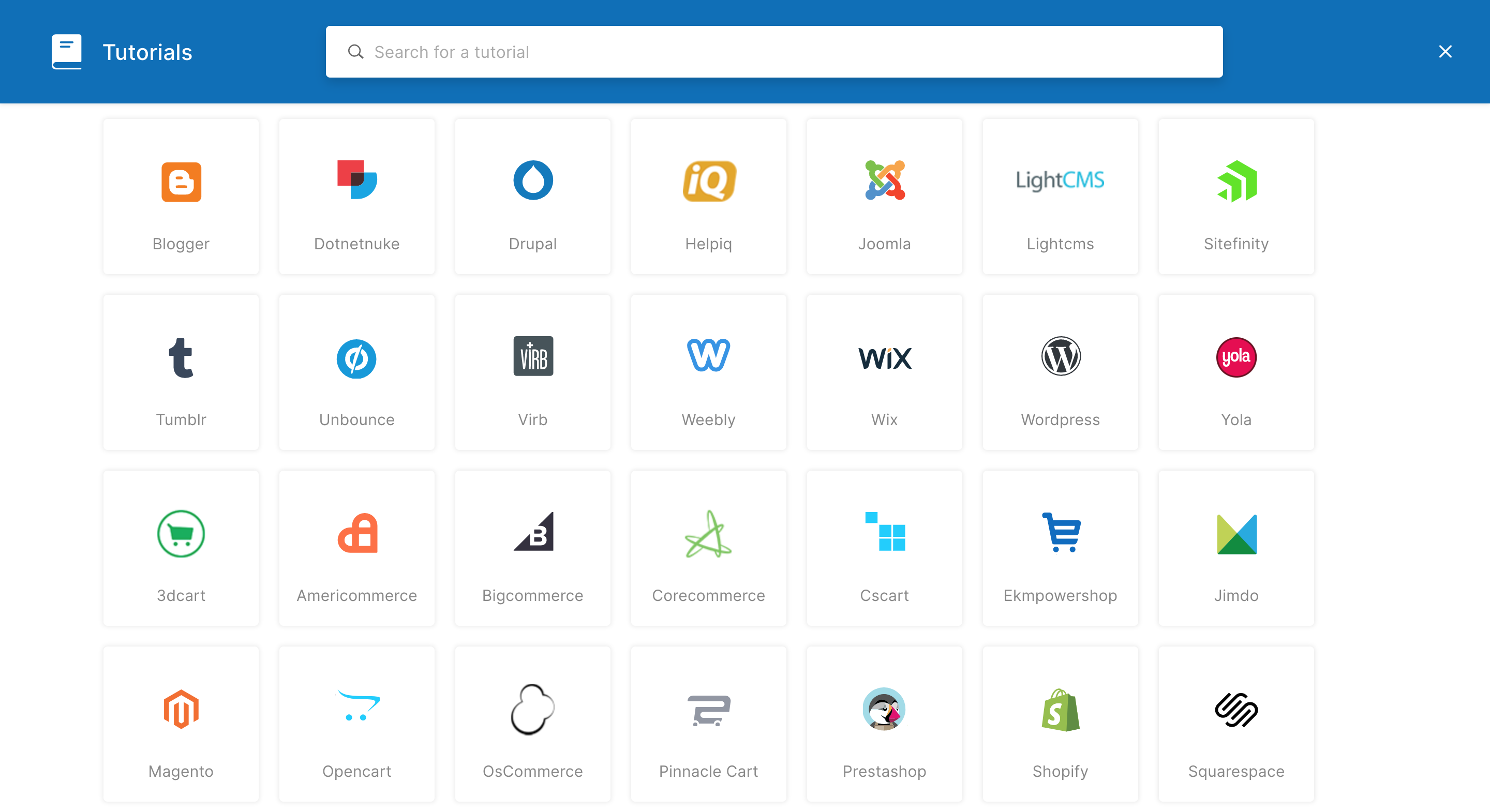This screenshot has height=812, width=1490.
Task: Select the Weebly tutorial label
Action: (x=708, y=420)
